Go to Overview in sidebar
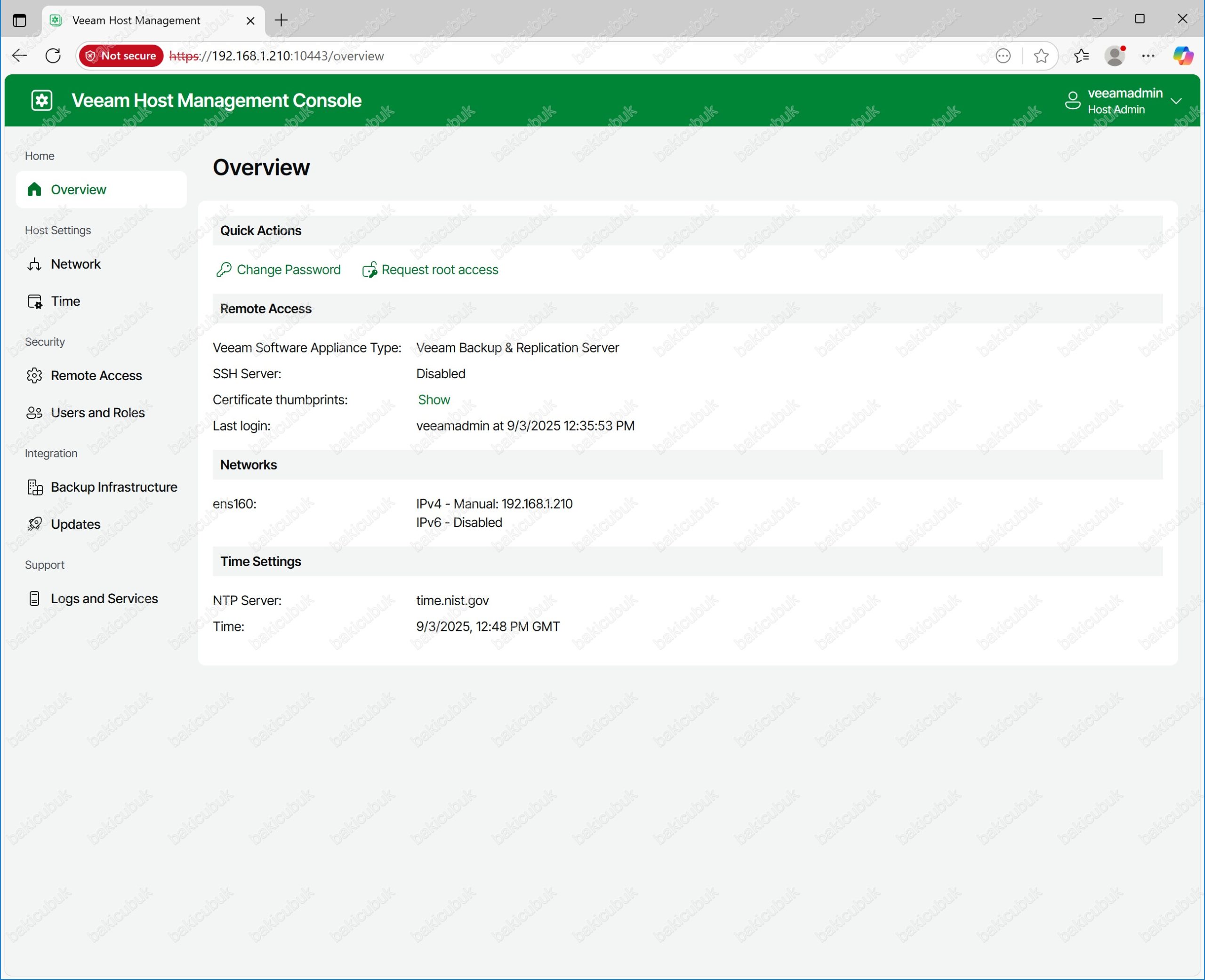 [101, 190]
